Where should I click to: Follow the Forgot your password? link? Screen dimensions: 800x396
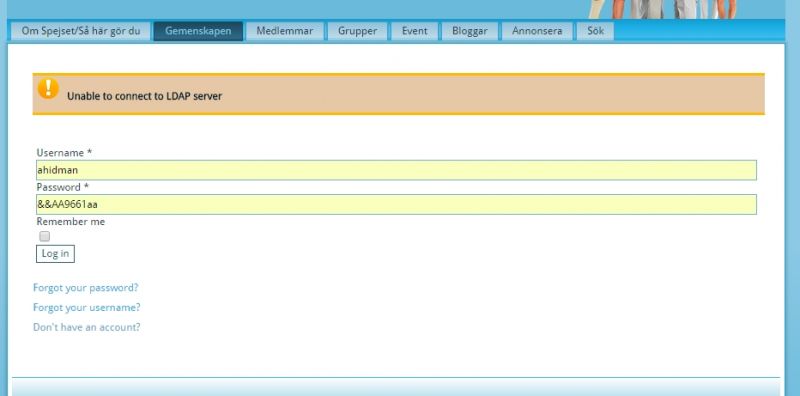click(x=86, y=287)
